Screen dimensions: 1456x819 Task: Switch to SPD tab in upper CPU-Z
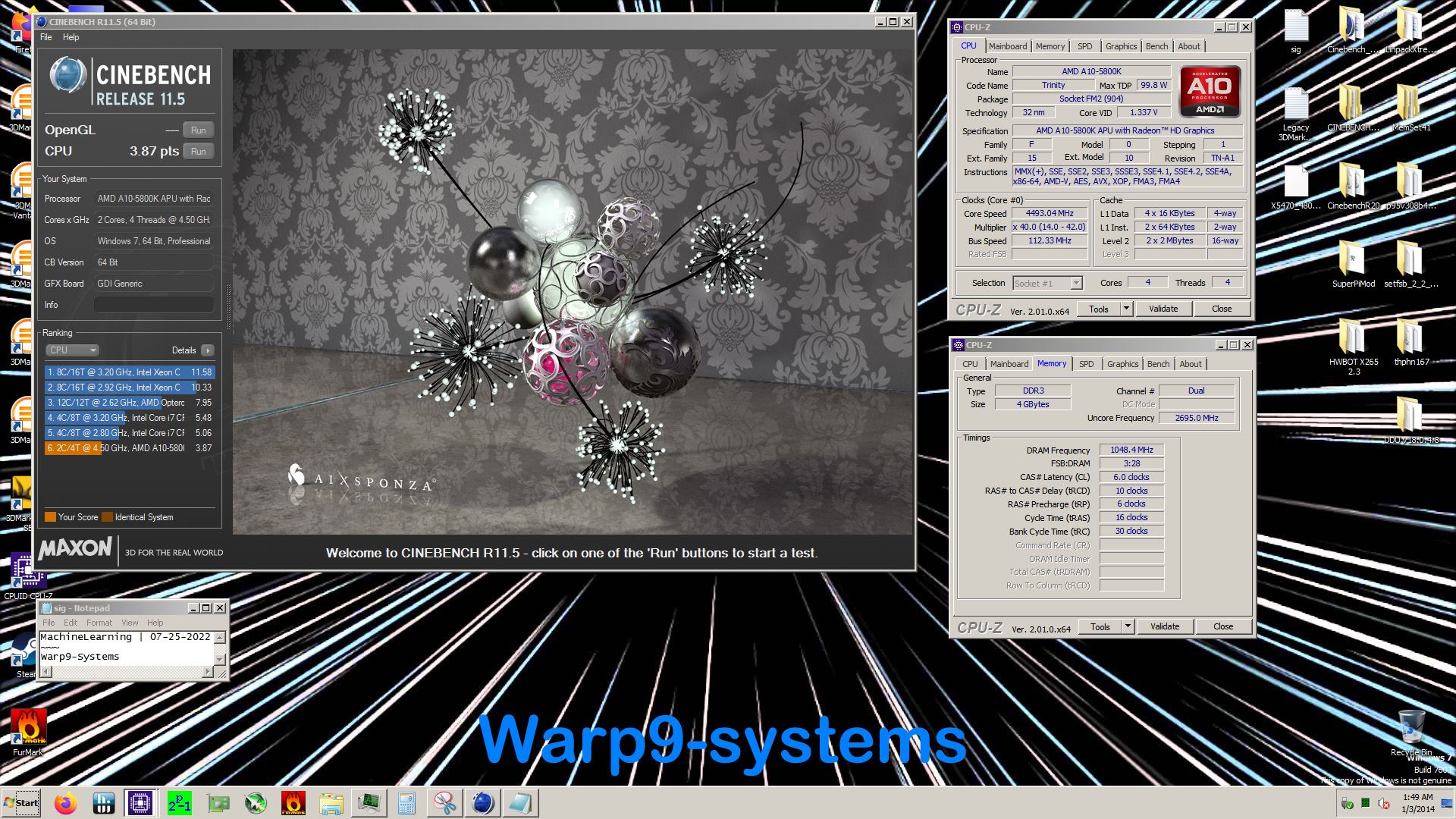tap(1085, 46)
